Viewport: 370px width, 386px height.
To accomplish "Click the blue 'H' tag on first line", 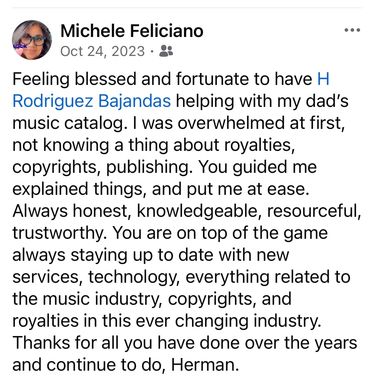I will click(x=323, y=79).
